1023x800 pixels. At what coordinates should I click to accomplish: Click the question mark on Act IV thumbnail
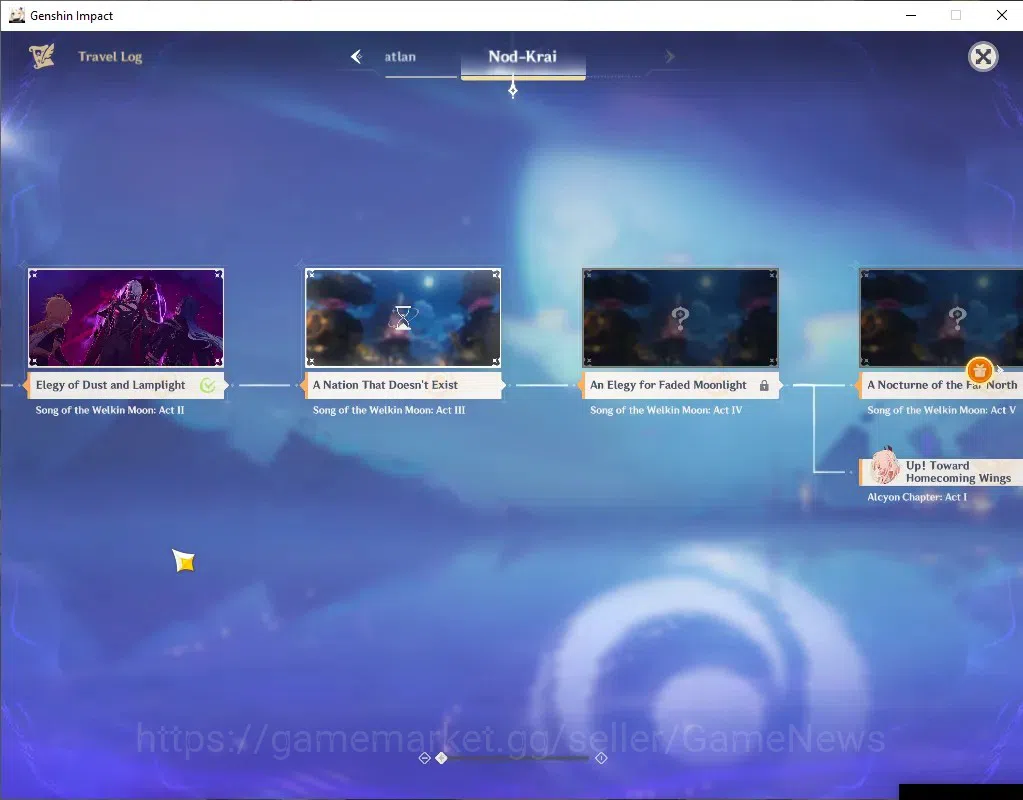pyautogui.click(x=680, y=318)
